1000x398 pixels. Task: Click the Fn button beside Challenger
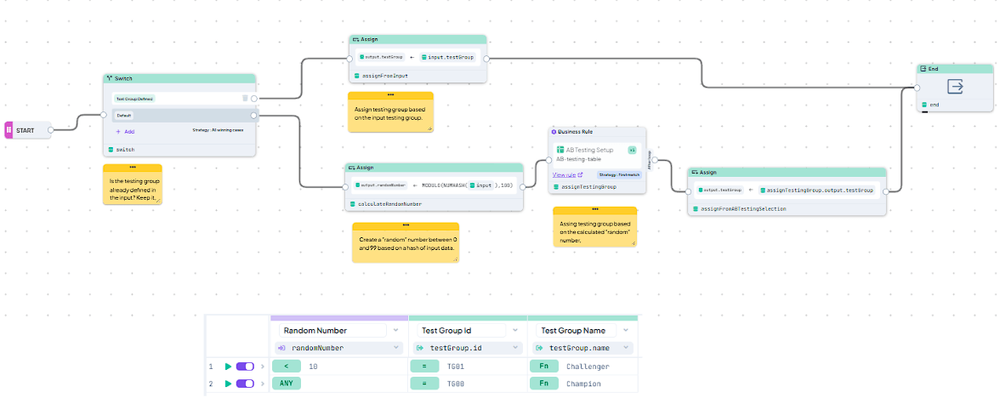[x=544, y=367]
